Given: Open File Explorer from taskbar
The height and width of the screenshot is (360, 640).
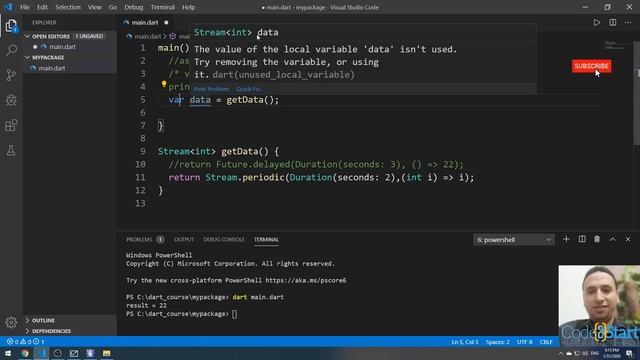Looking at the screenshot, I should coord(107,353).
